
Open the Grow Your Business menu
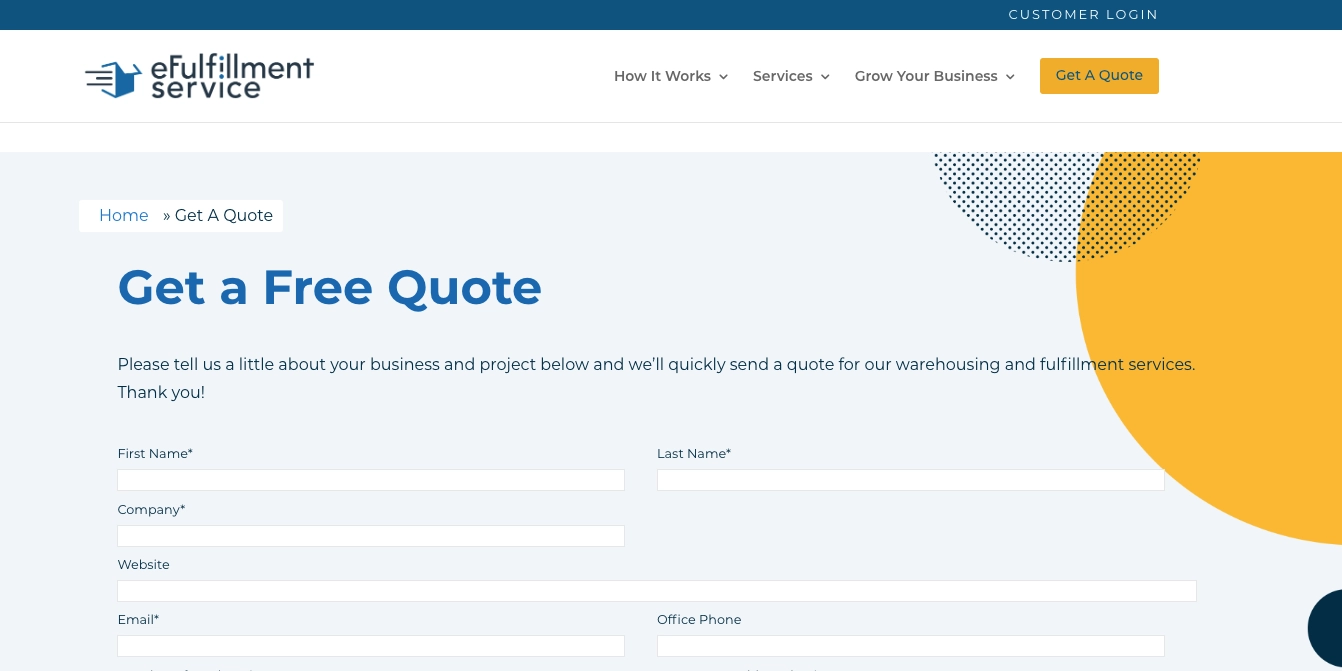[x=925, y=76]
